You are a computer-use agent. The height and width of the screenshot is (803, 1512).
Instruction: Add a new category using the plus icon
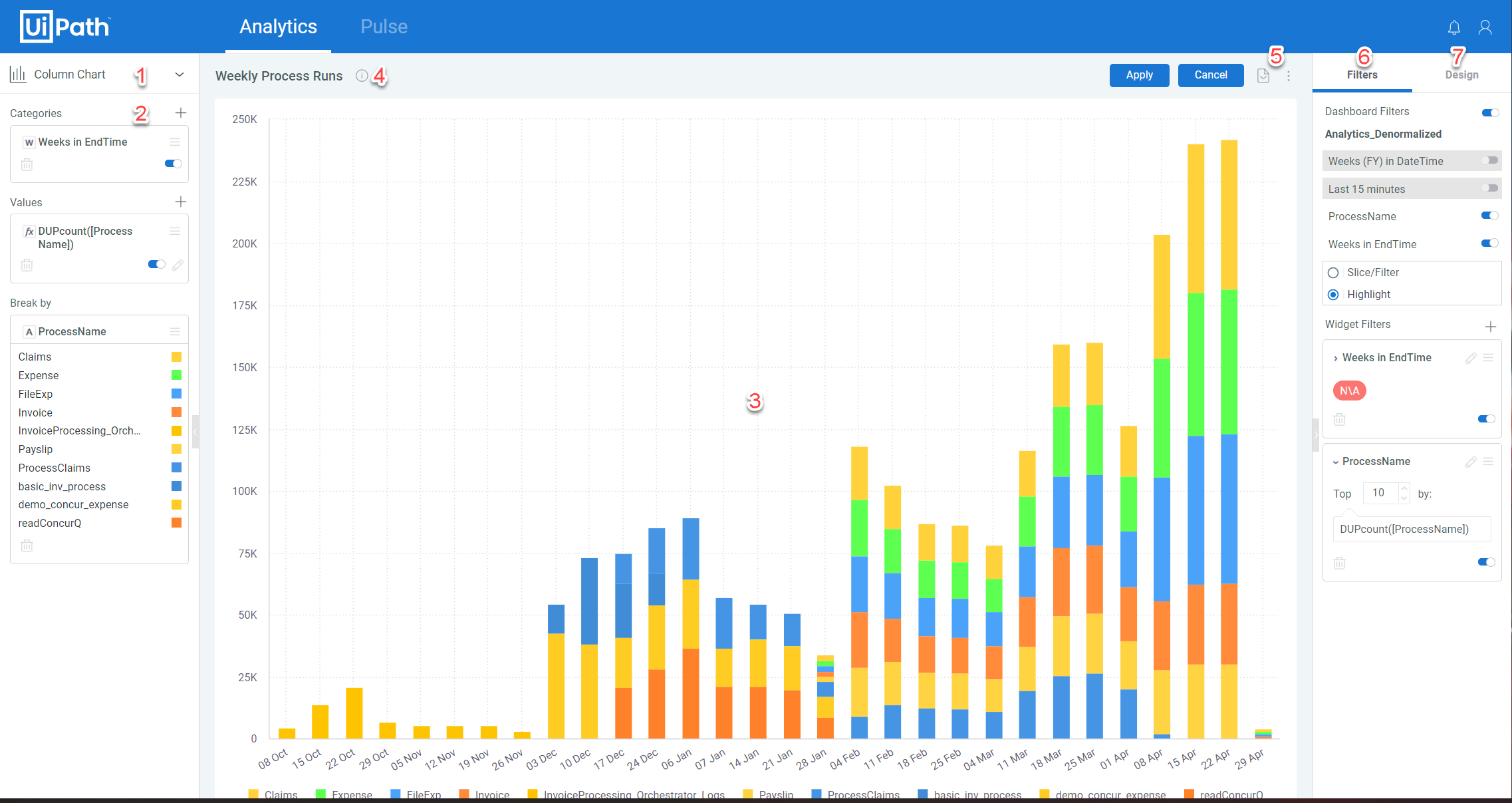click(180, 112)
